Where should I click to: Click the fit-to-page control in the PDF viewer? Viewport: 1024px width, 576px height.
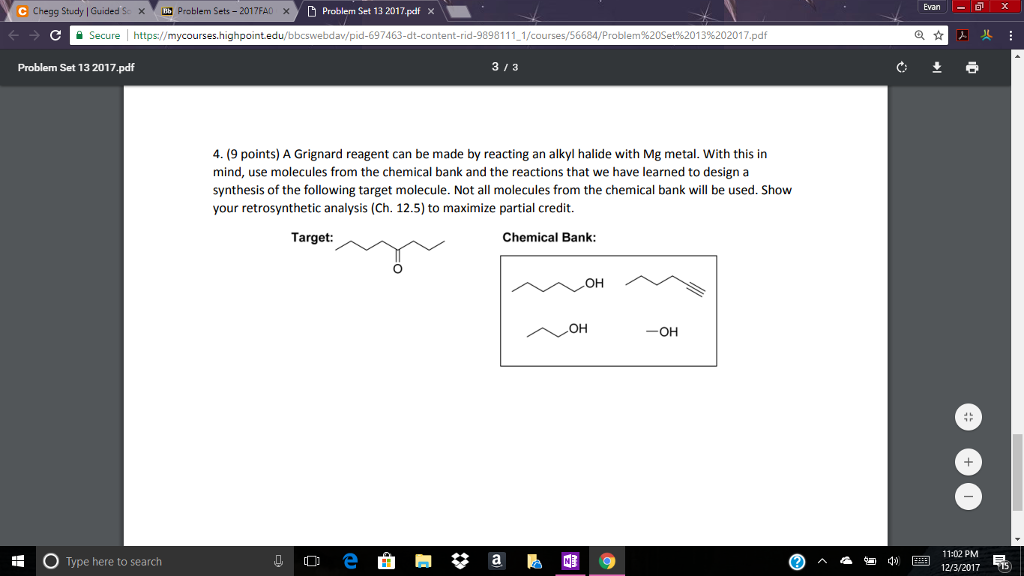pyautogui.click(x=968, y=416)
